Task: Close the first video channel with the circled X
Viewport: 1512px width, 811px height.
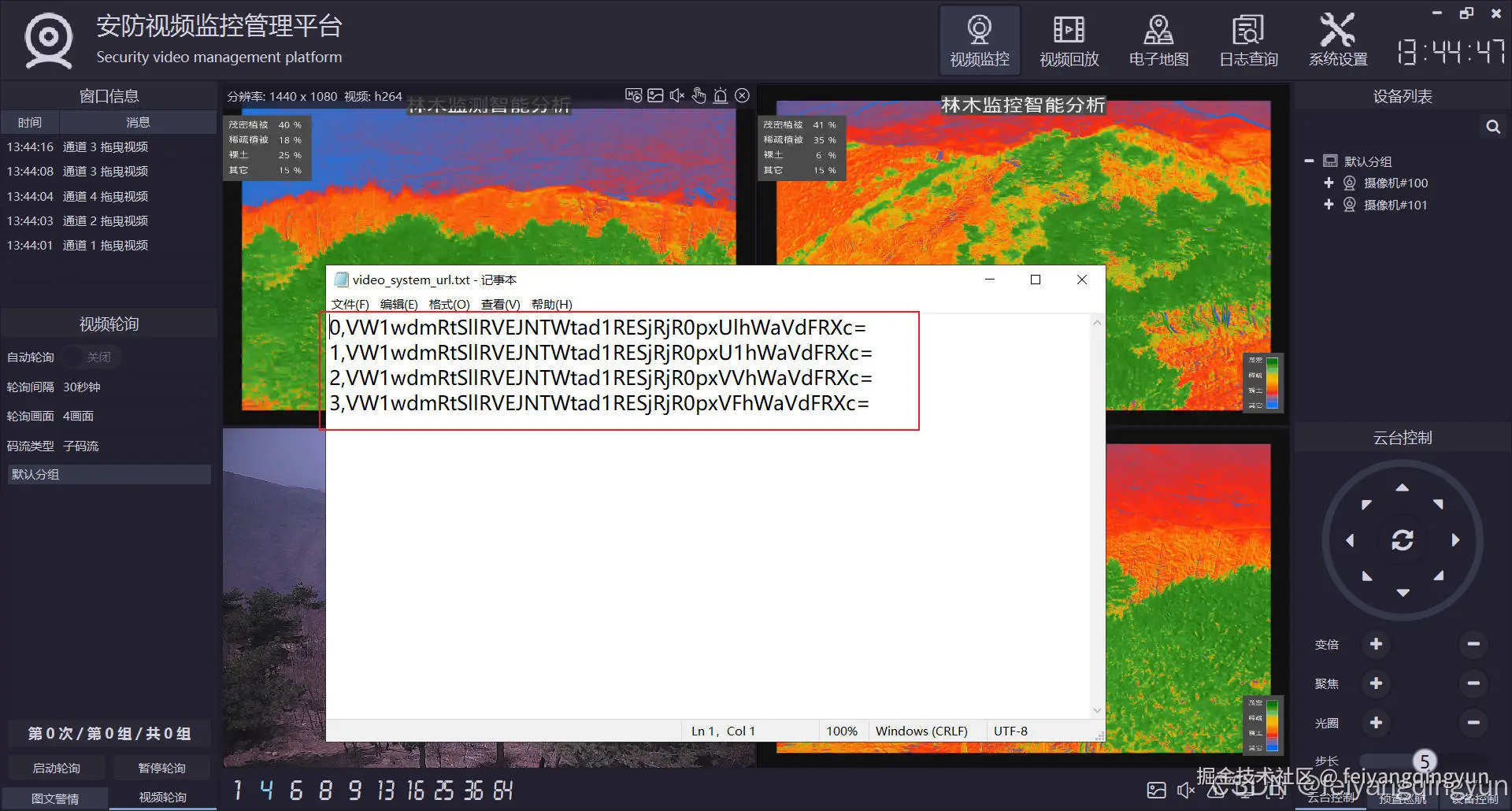Action: tap(742, 95)
